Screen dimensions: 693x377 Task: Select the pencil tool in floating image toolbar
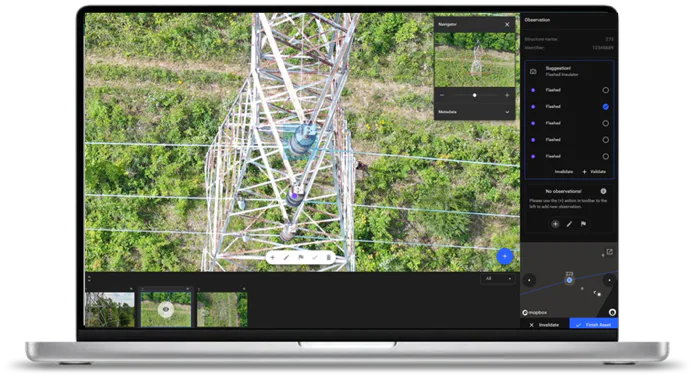pos(286,257)
